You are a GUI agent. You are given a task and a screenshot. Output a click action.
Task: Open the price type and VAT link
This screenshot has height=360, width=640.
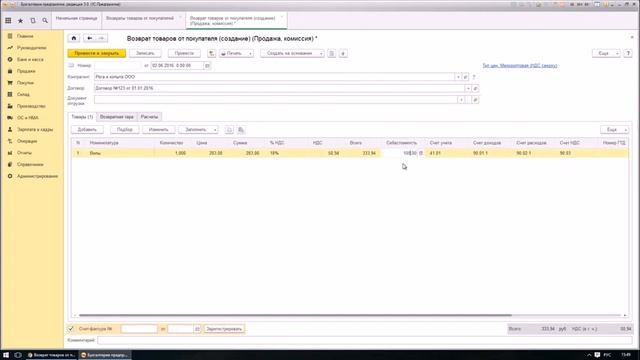click(x=520, y=65)
